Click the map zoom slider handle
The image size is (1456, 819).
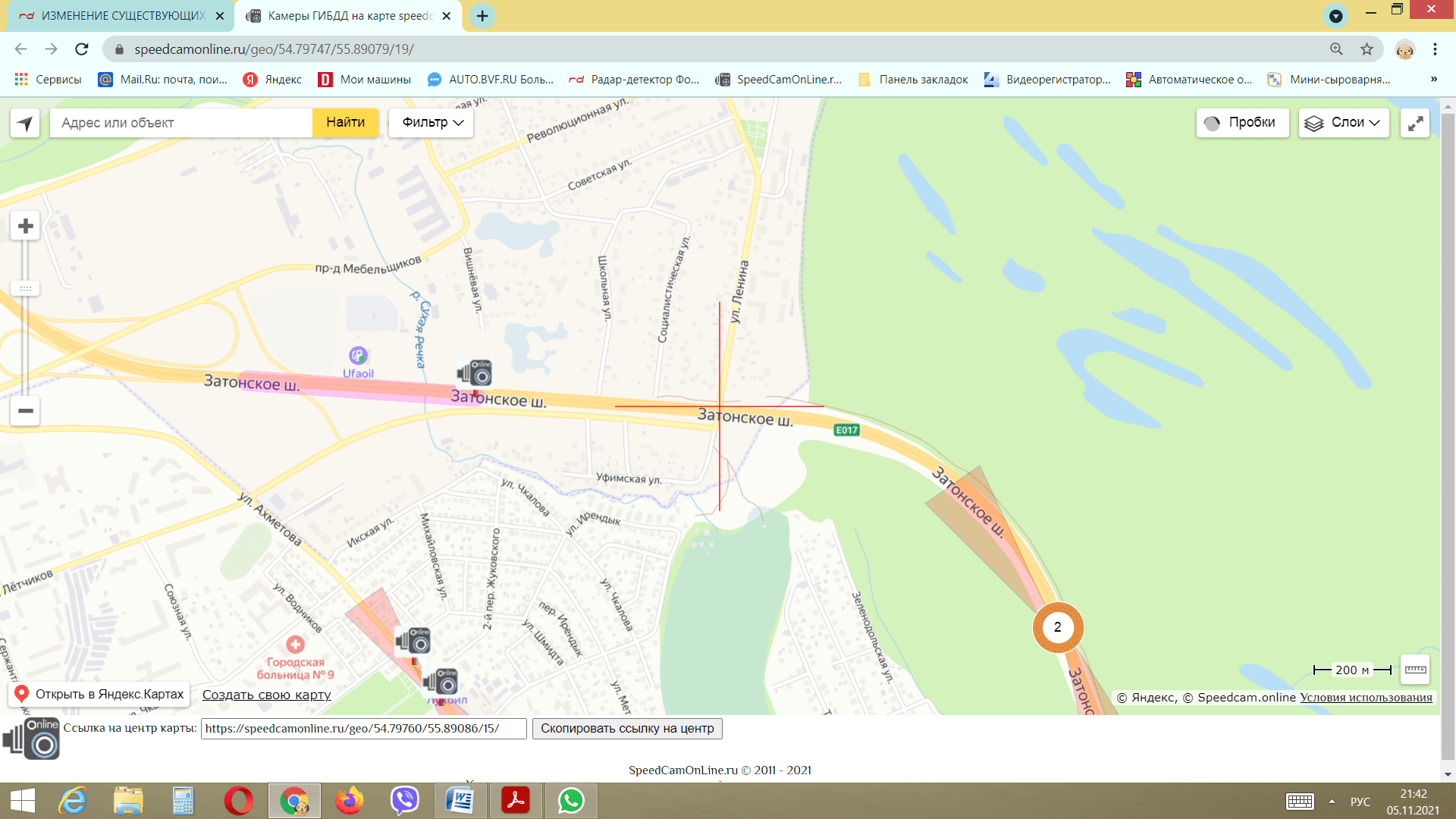click(25, 288)
